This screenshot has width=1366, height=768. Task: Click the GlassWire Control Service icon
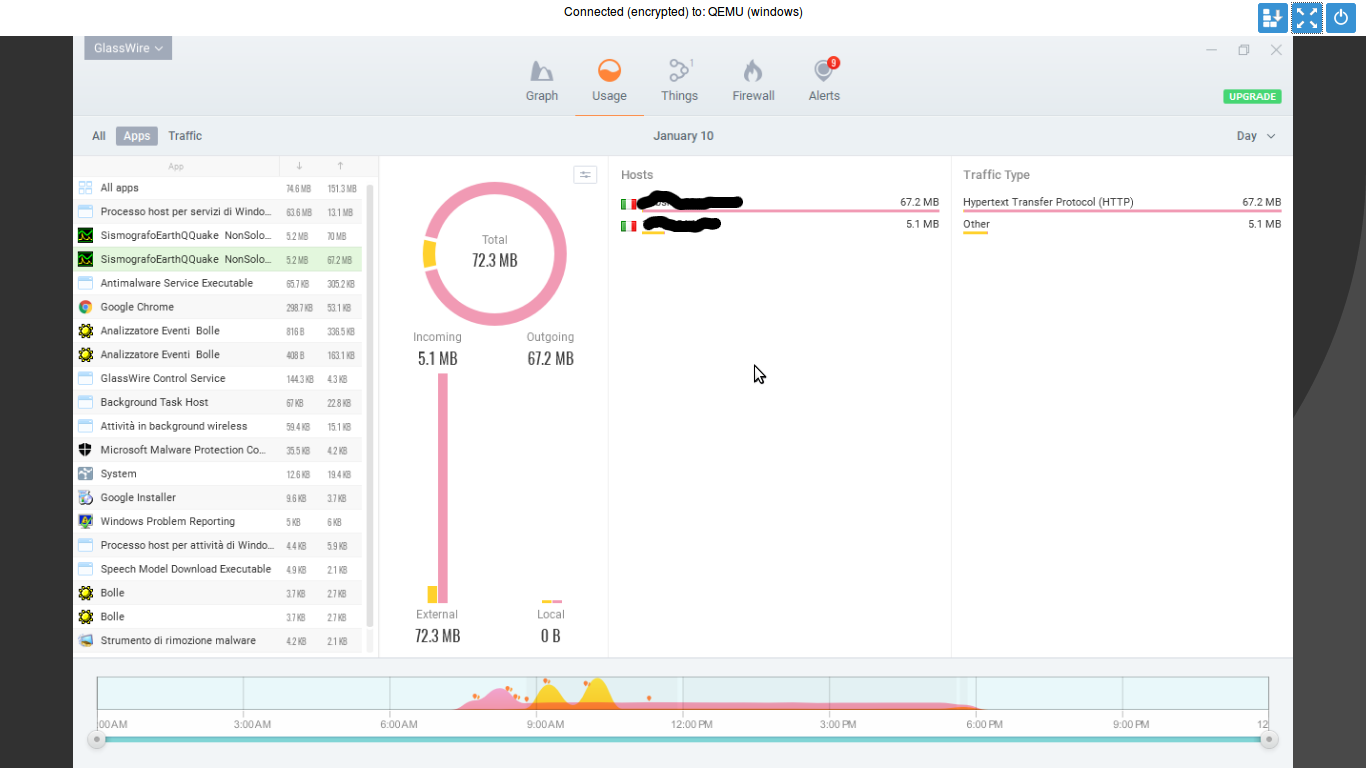click(x=86, y=379)
